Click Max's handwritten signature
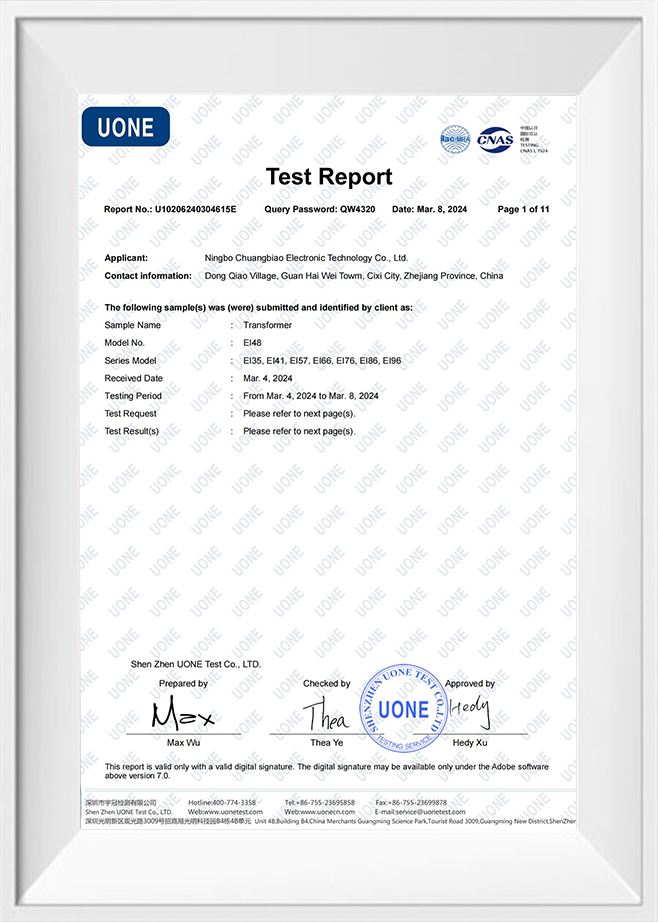 pos(184,714)
